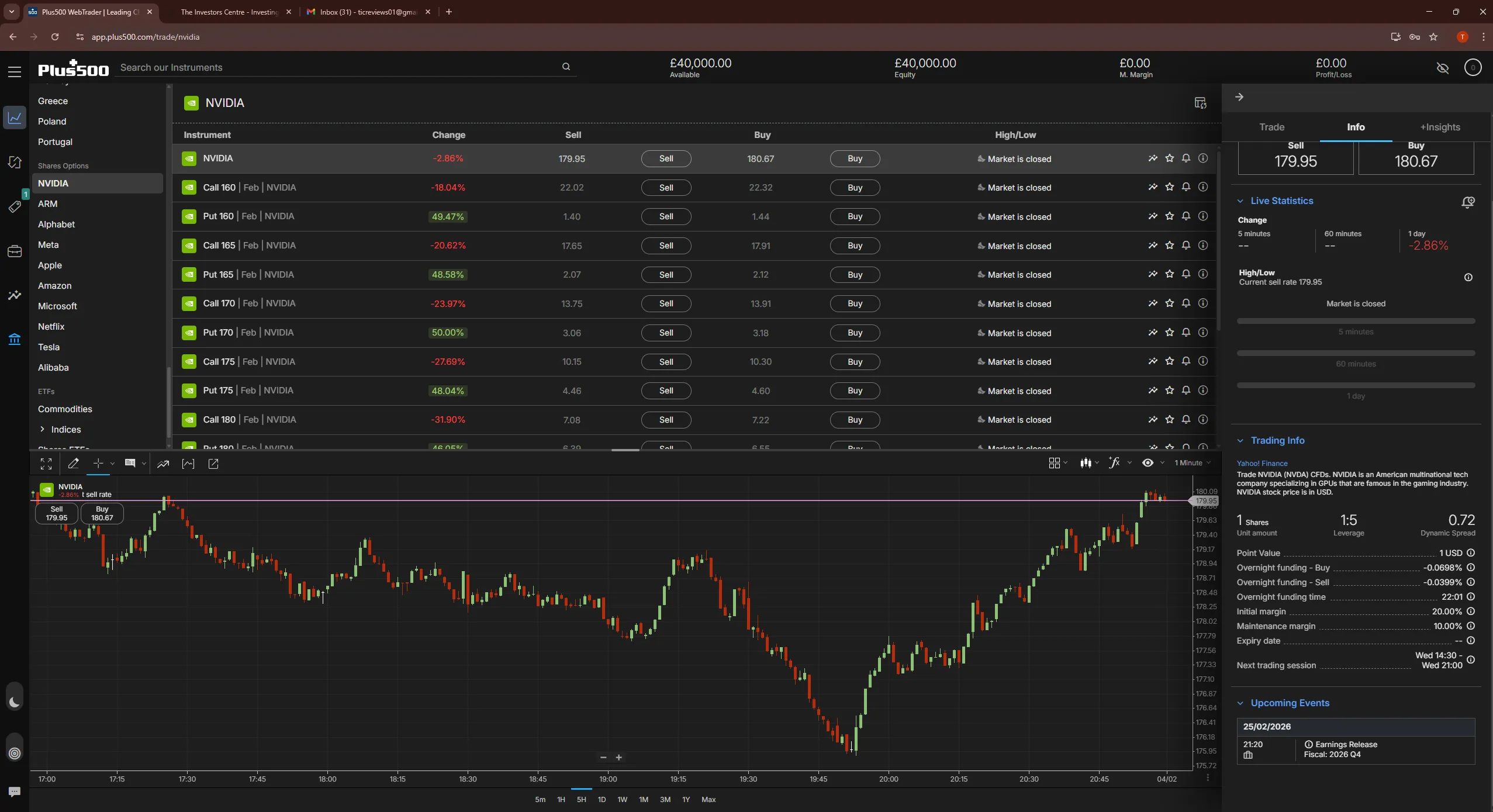
Task: Open the trend line chart tool
Action: click(163, 464)
